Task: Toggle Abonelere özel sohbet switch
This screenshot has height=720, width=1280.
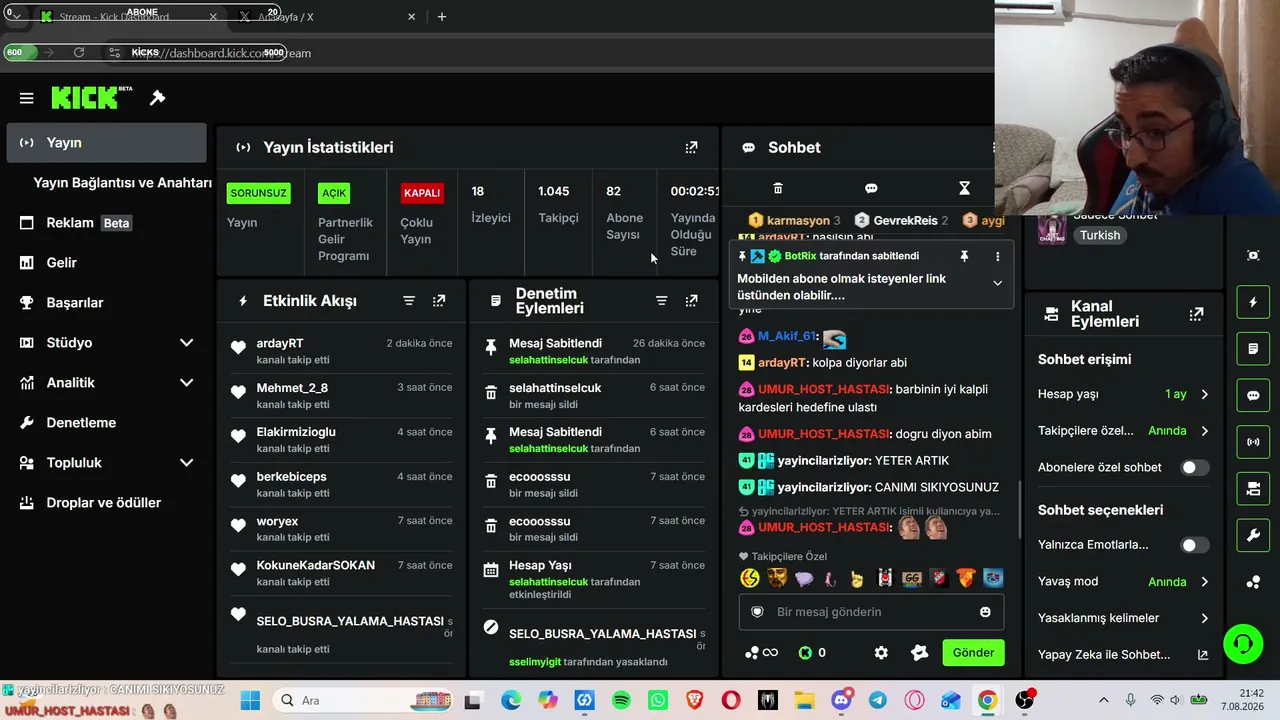Action: [x=1194, y=467]
